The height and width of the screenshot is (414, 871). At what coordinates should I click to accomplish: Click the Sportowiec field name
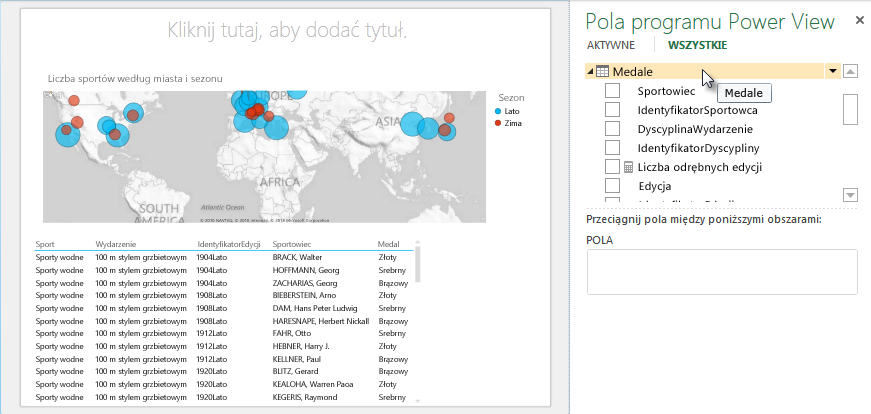point(666,91)
